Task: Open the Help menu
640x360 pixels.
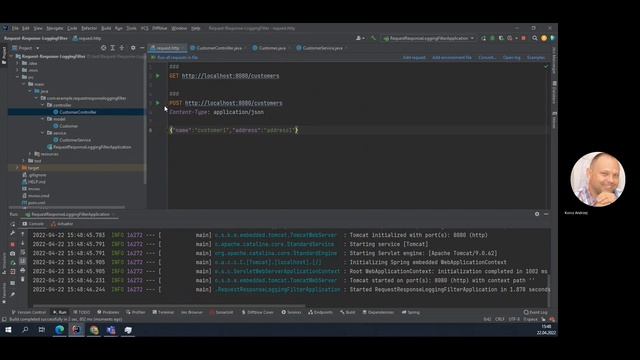Action: (x=196, y=28)
